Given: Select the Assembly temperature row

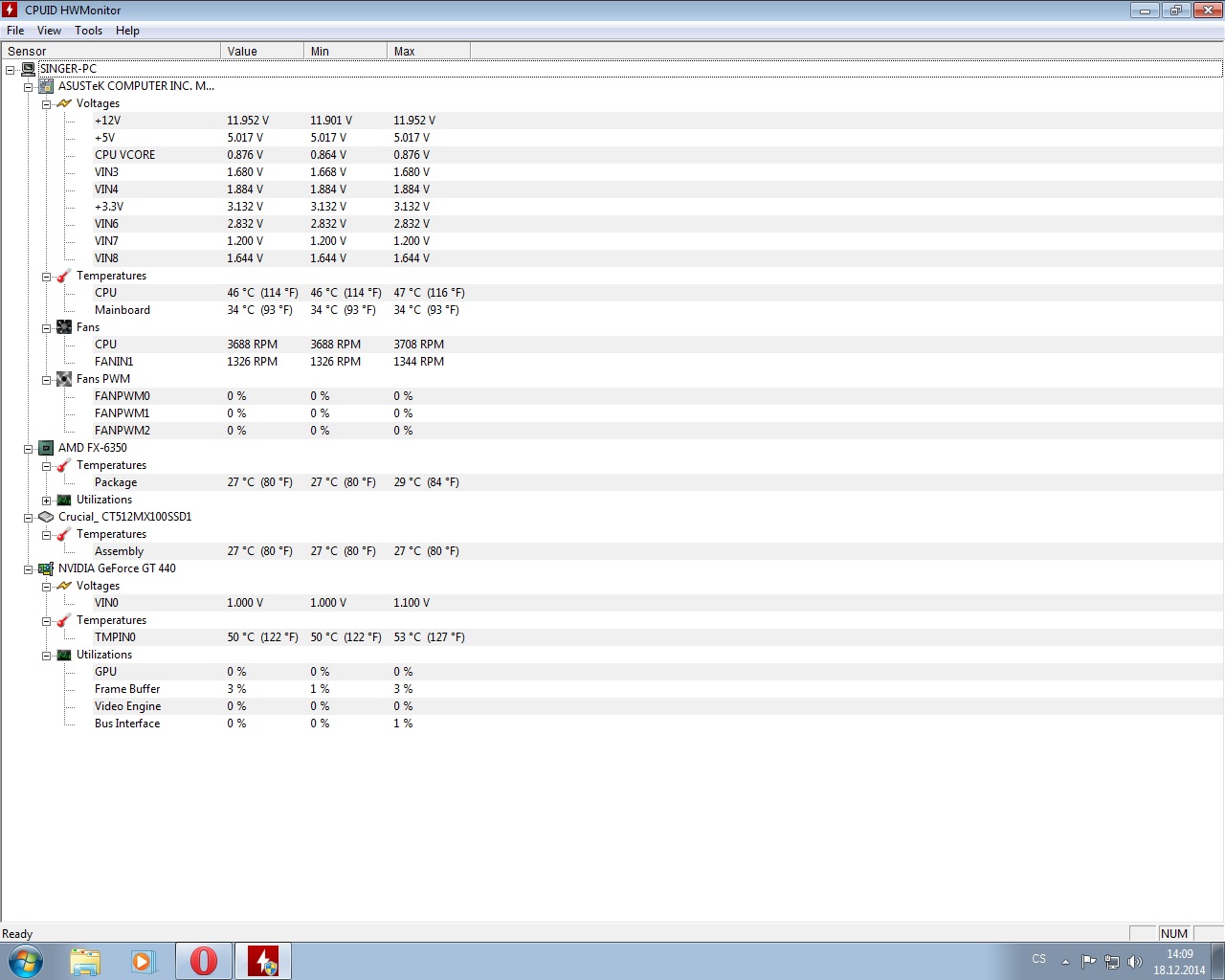Looking at the screenshot, I should pyautogui.click(x=658, y=551).
